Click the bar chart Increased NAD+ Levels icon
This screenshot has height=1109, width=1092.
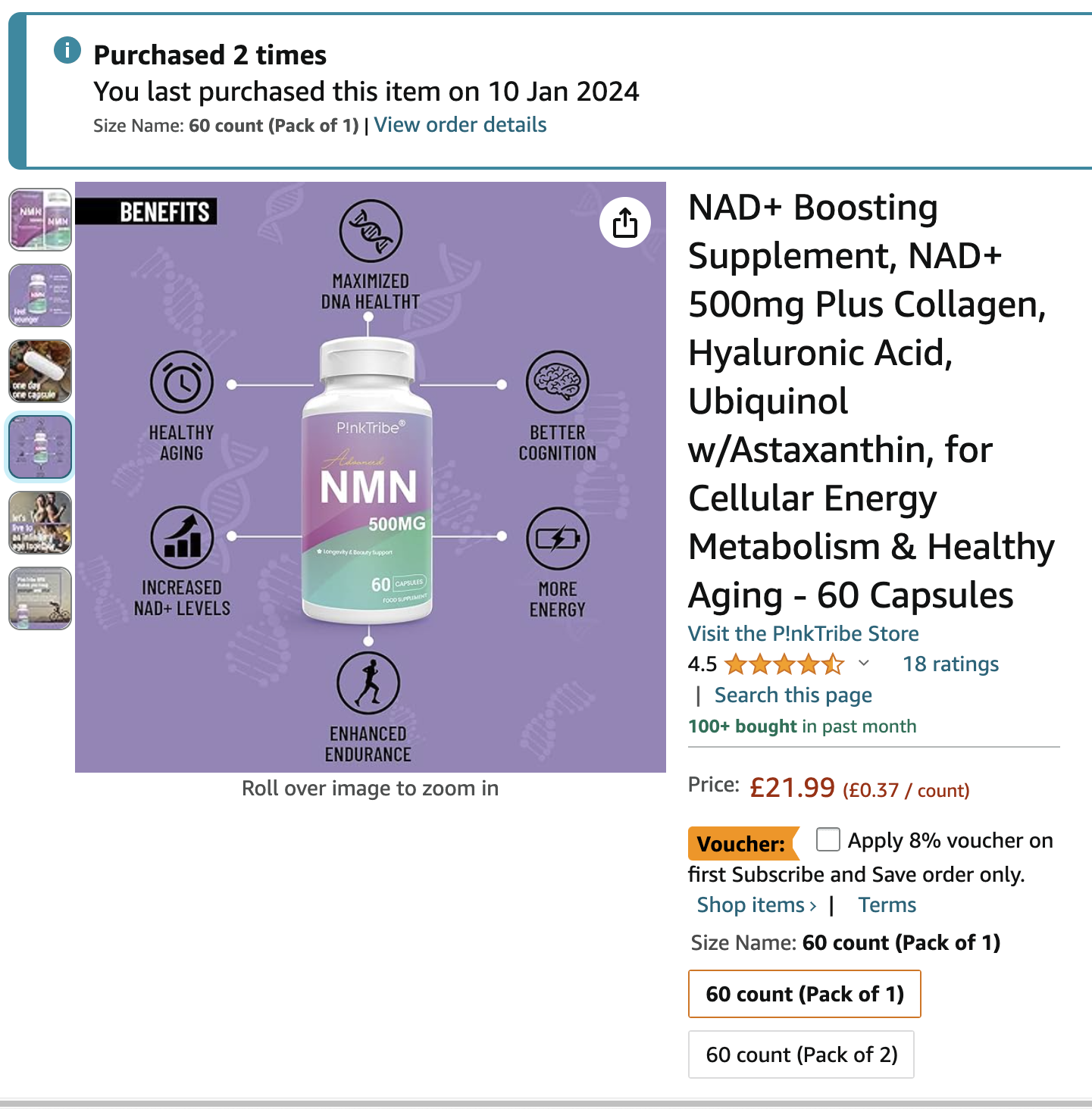[x=182, y=537]
